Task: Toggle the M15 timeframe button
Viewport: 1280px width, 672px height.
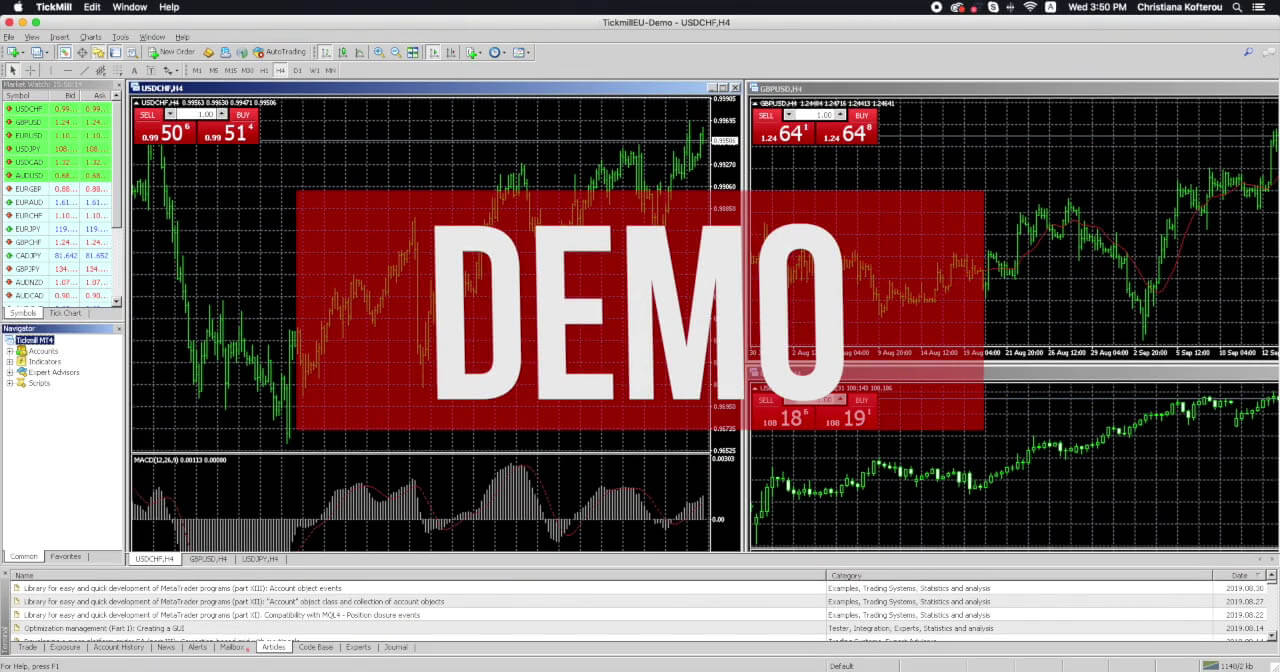Action: [x=230, y=70]
